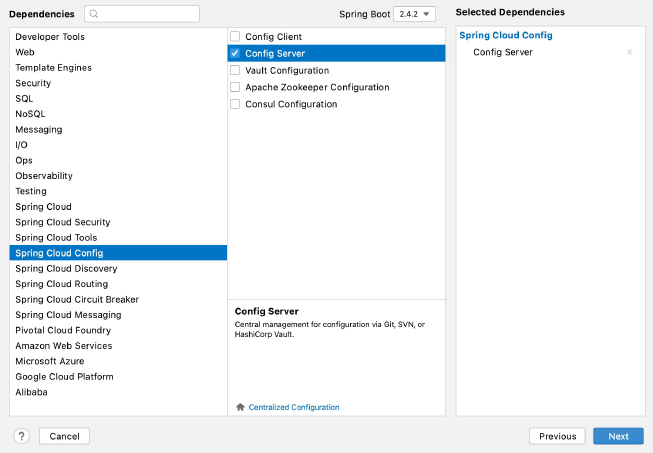Click the help question mark icon
This screenshot has width=653, height=453.
click(22, 436)
